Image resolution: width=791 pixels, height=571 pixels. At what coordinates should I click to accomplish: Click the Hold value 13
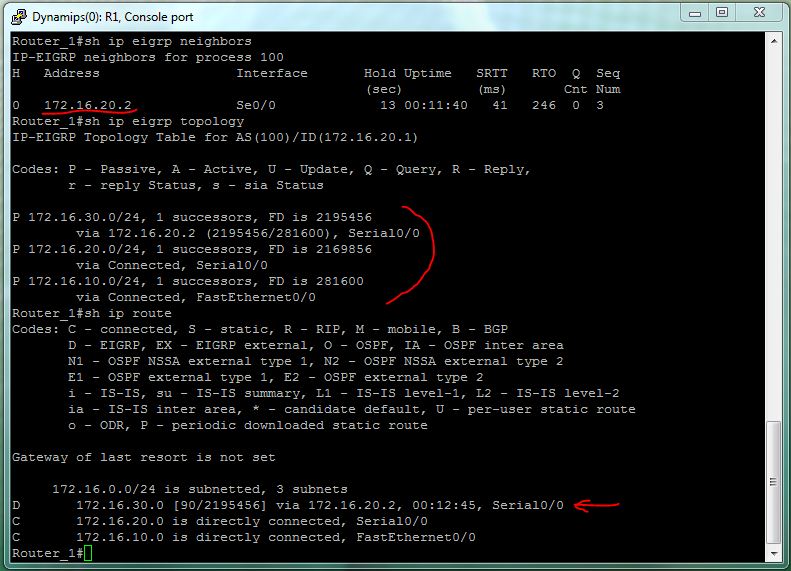[x=387, y=105]
